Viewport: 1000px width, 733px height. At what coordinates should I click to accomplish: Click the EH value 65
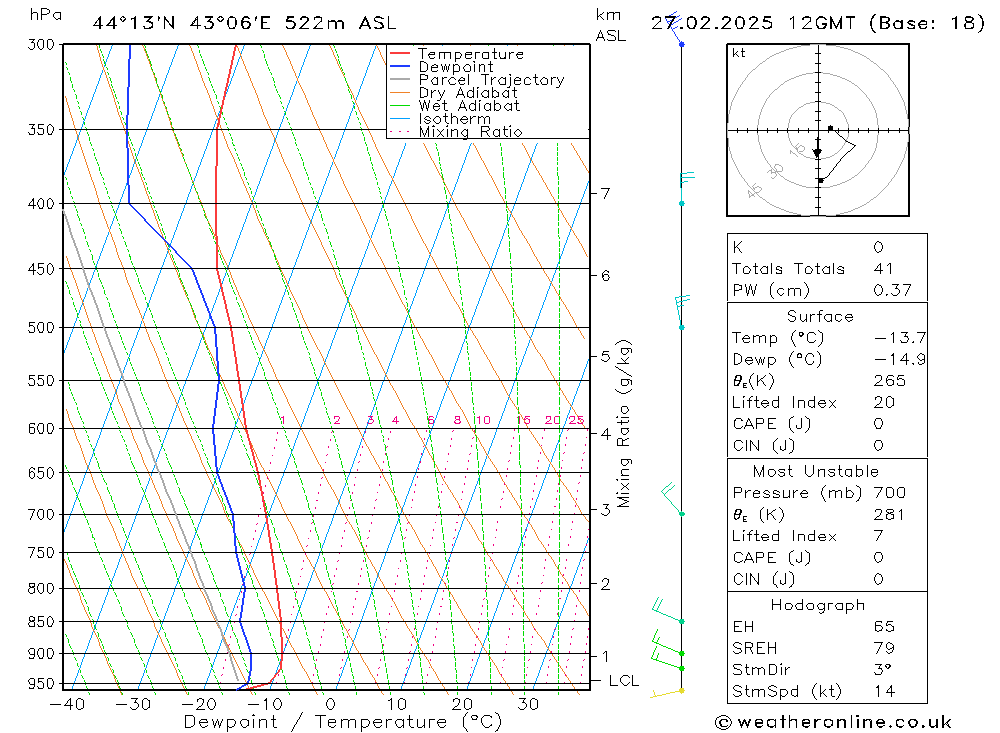click(x=884, y=626)
